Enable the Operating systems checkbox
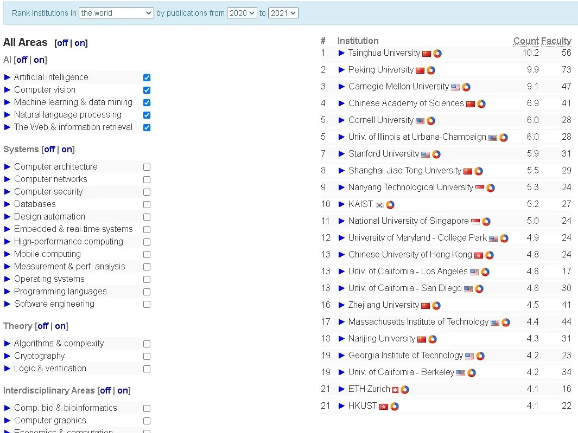This screenshot has width=578, height=433. pos(147,279)
